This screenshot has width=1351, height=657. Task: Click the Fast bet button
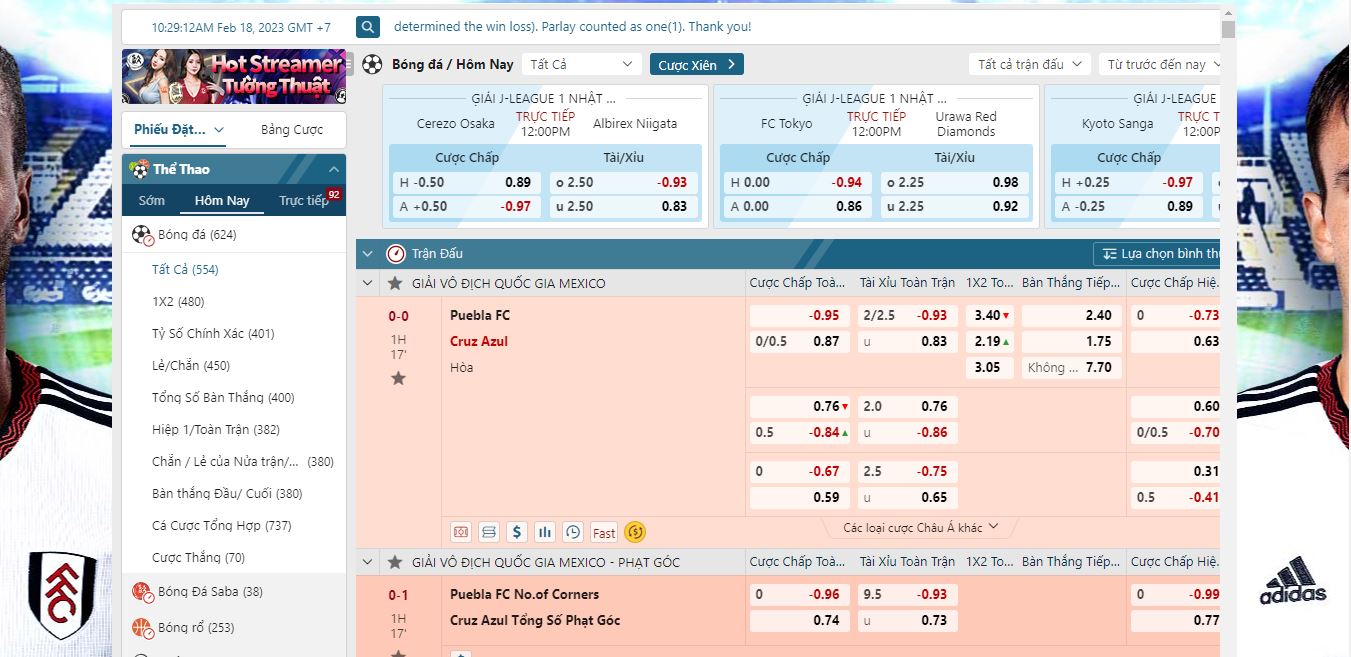604,532
